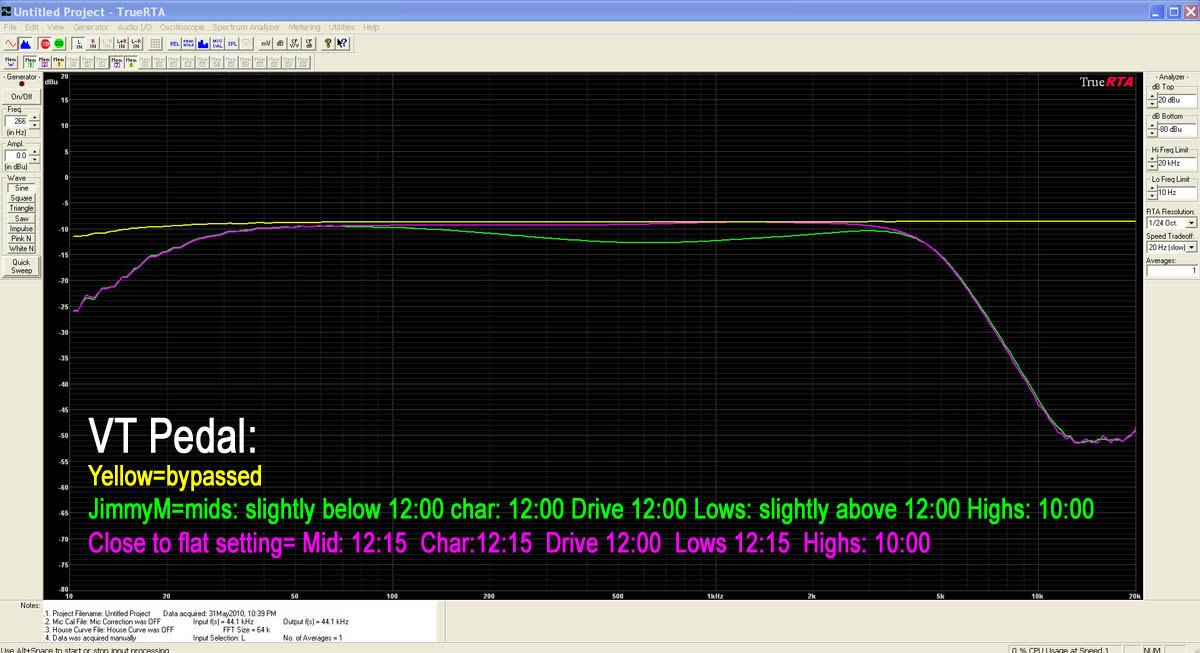
Task: Select the Pink N noise type
Action: 21,239
